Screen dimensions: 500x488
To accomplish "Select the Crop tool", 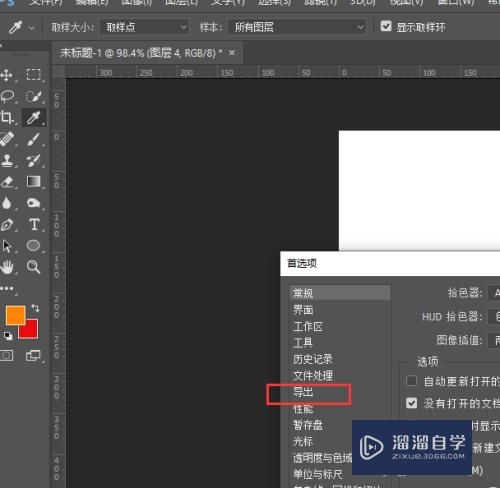I will (6, 117).
